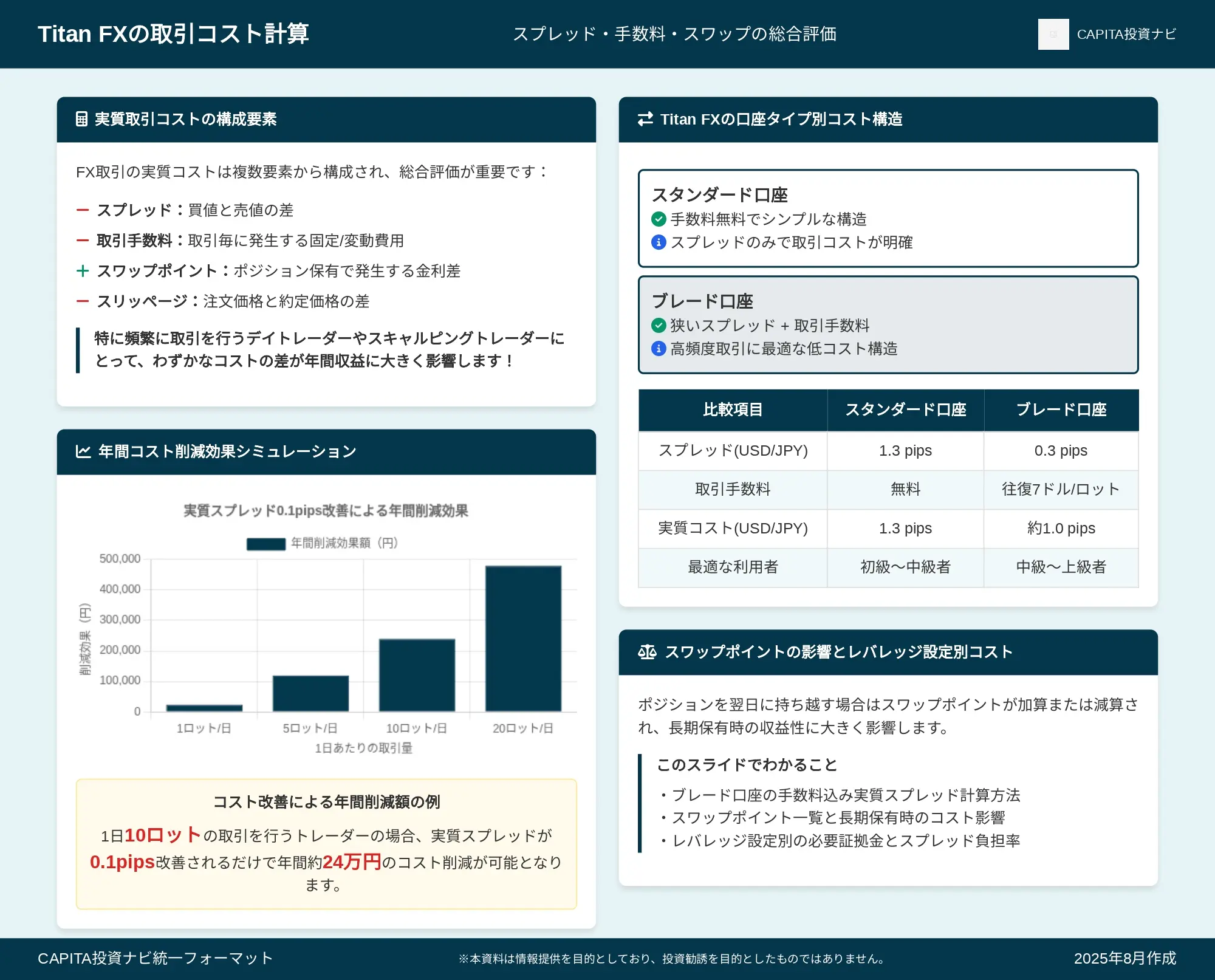Click the スタンダード口座 table column header

(905, 410)
